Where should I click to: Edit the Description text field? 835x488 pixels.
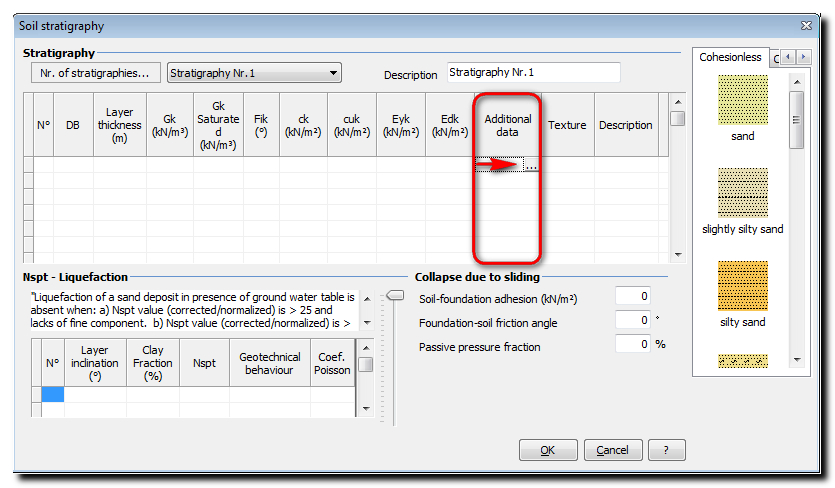click(534, 72)
